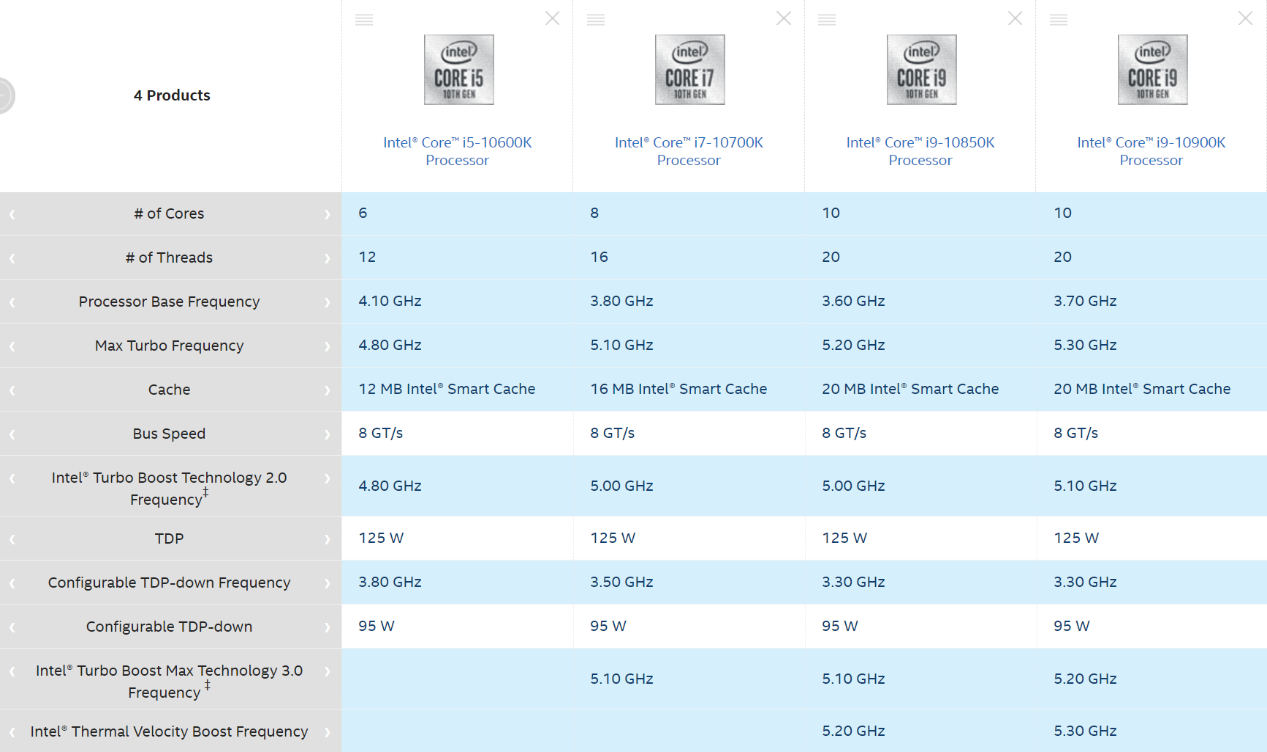This screenshot has height=752, width=1267.
Task: Click the 4.10 GHz base frequency value
Action: tap(390, 301)
